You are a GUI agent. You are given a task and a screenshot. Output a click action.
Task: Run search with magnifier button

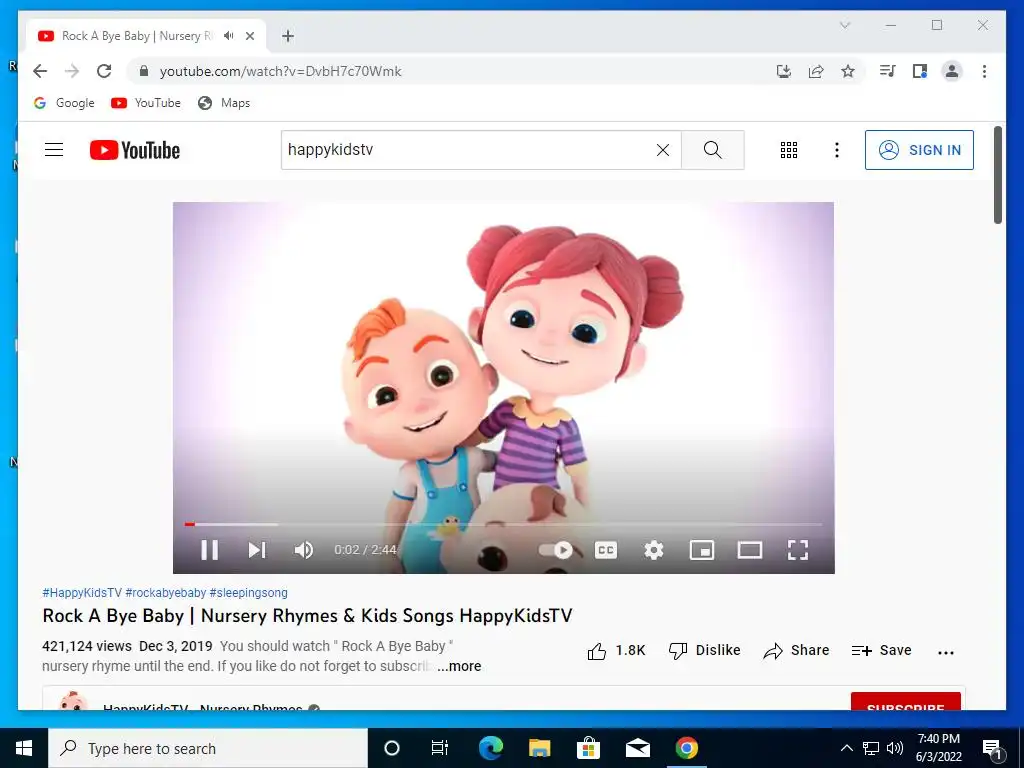point(712,150)
